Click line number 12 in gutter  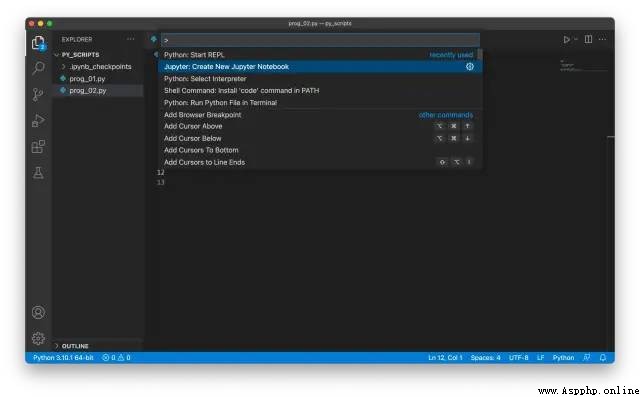(160, 173)
